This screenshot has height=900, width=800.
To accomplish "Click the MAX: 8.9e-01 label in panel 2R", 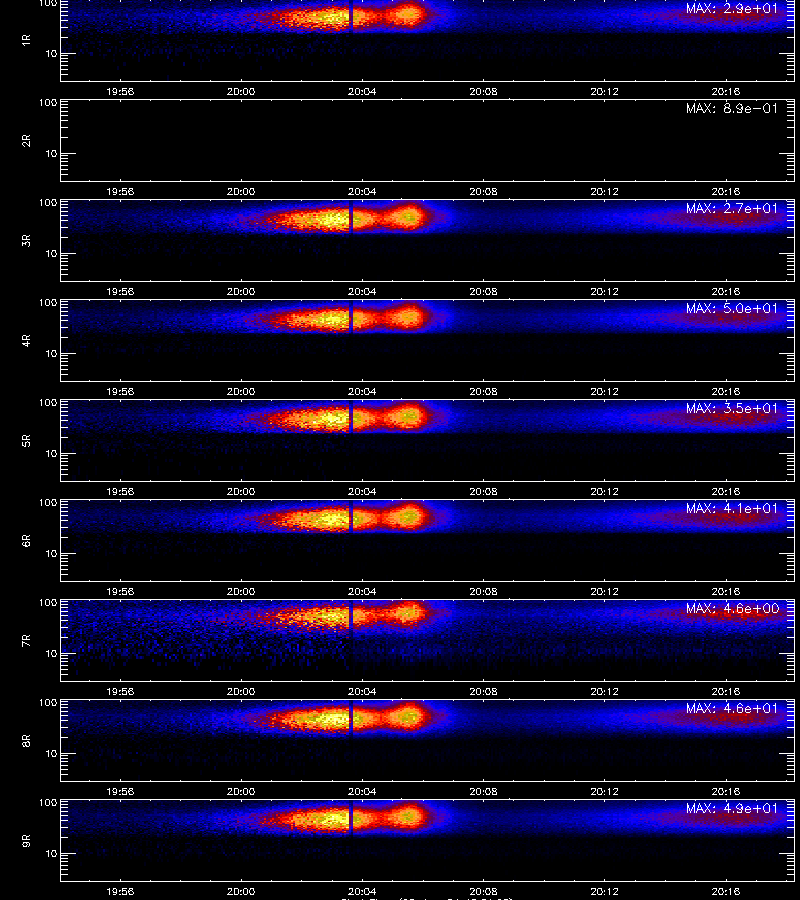I will [x=732, y=108].
